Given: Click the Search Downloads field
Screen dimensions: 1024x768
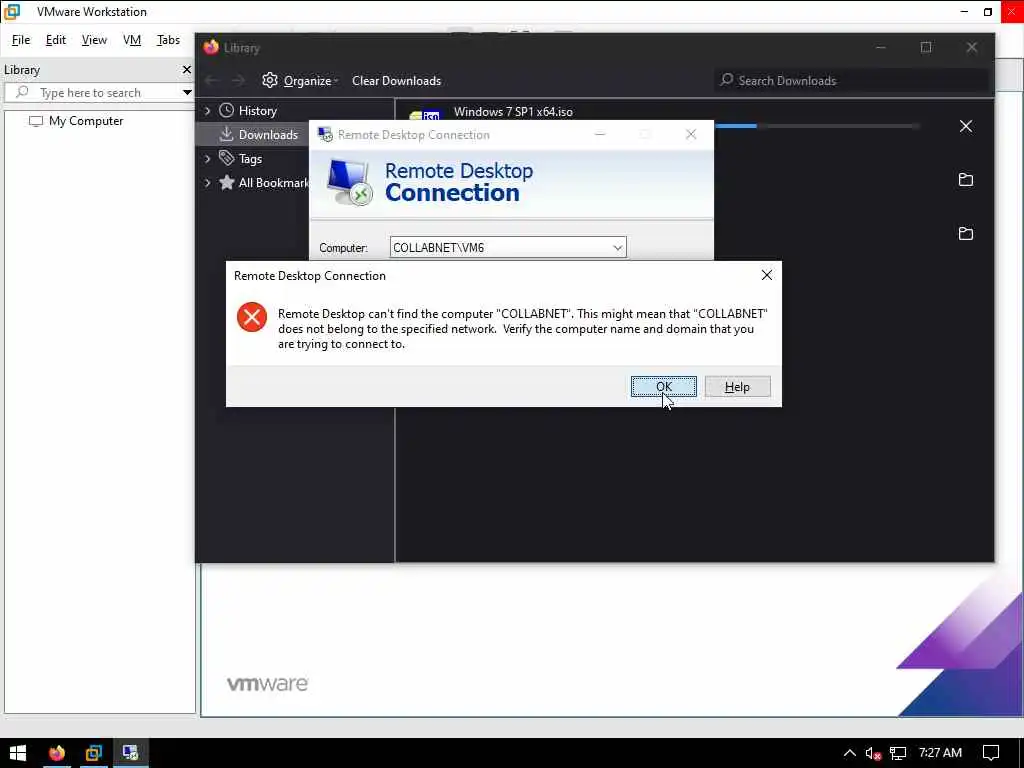Looking at the screenshot, I should click(x=851, y=80).
